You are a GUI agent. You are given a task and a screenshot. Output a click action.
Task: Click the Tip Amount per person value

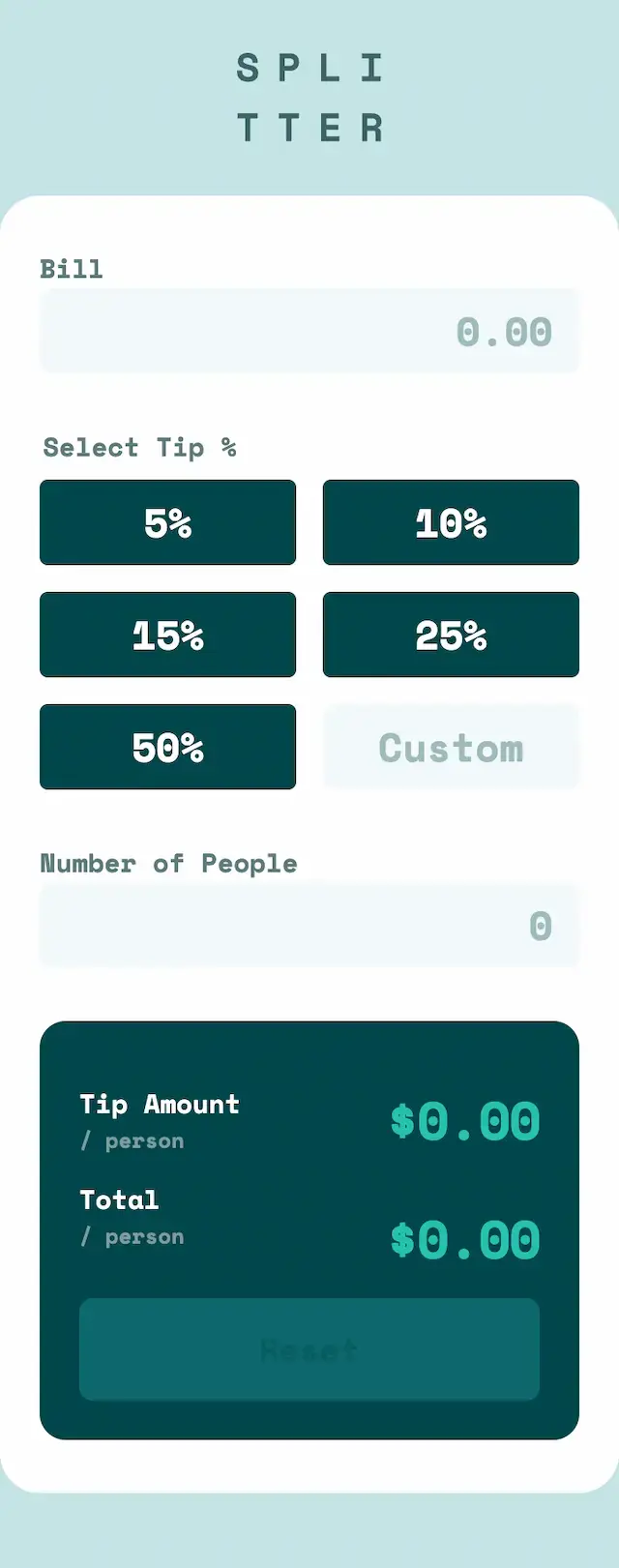click(465, 1121)
